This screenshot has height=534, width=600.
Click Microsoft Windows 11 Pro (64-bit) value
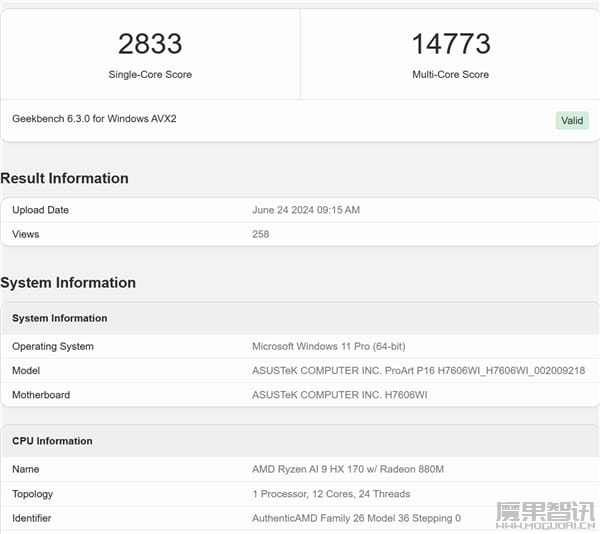[x=329, y=346]
